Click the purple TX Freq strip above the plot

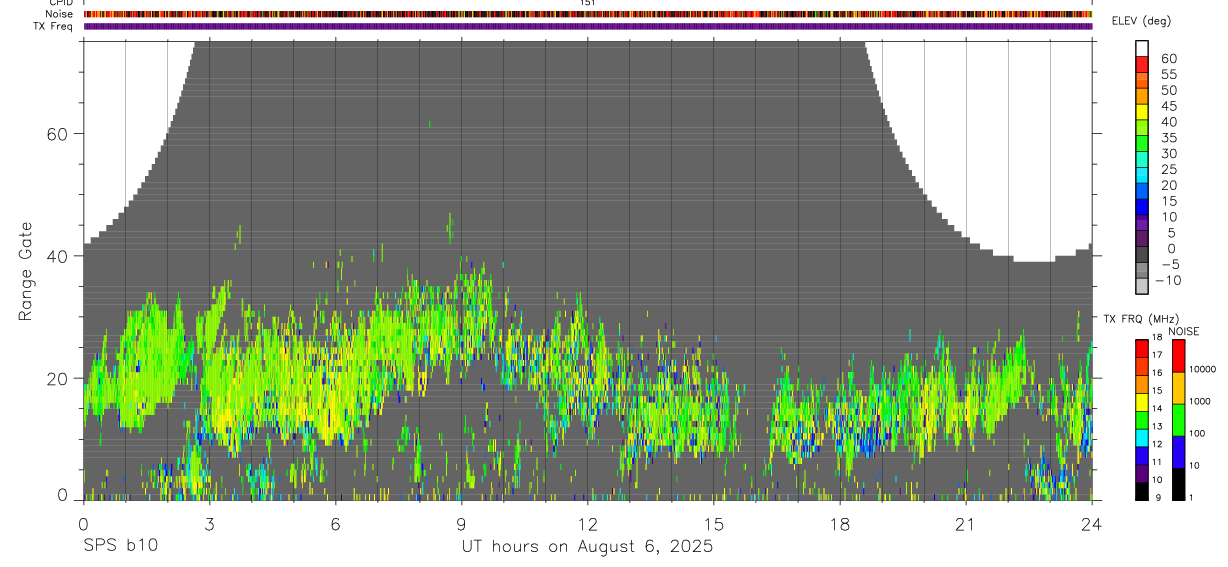pyautogui.click(x=588, y=26)
